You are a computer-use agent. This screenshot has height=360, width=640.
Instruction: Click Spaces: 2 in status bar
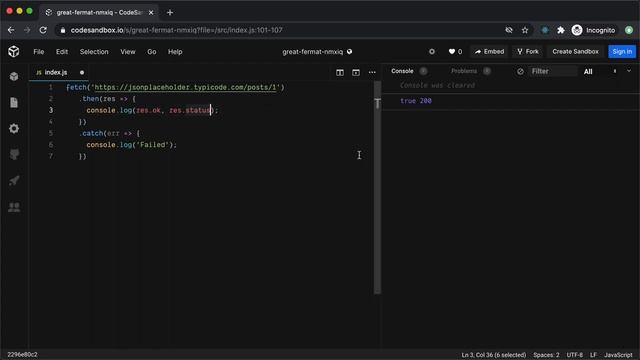pyautogui.click(x=546, y=355)
